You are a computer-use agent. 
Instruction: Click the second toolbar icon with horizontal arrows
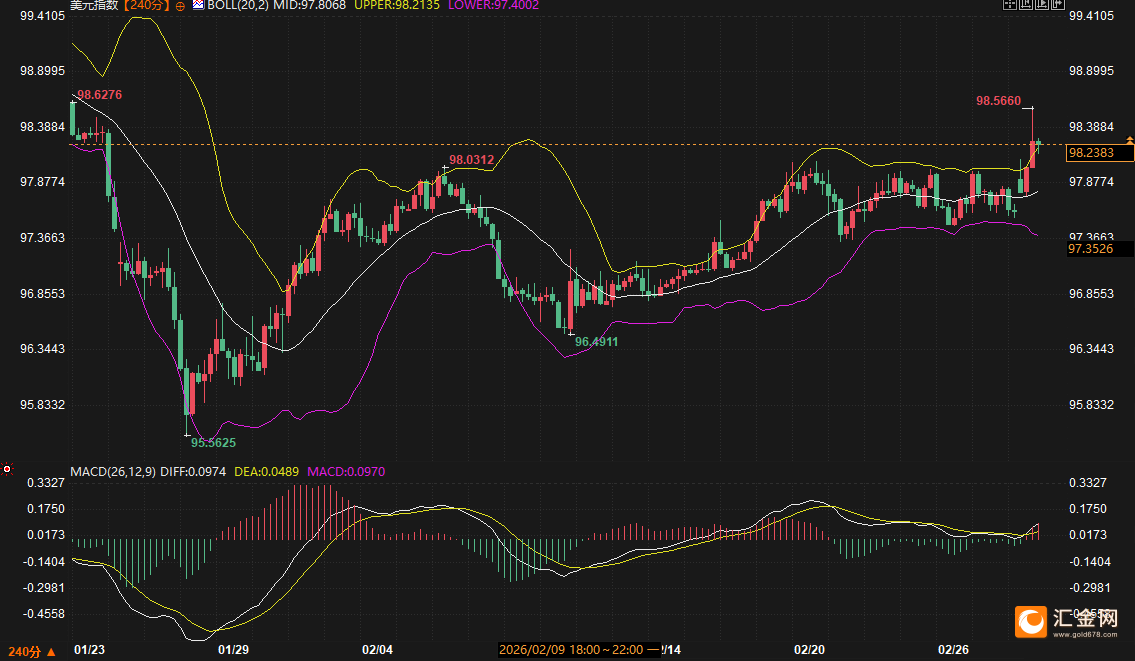[x=1025, y=5]
